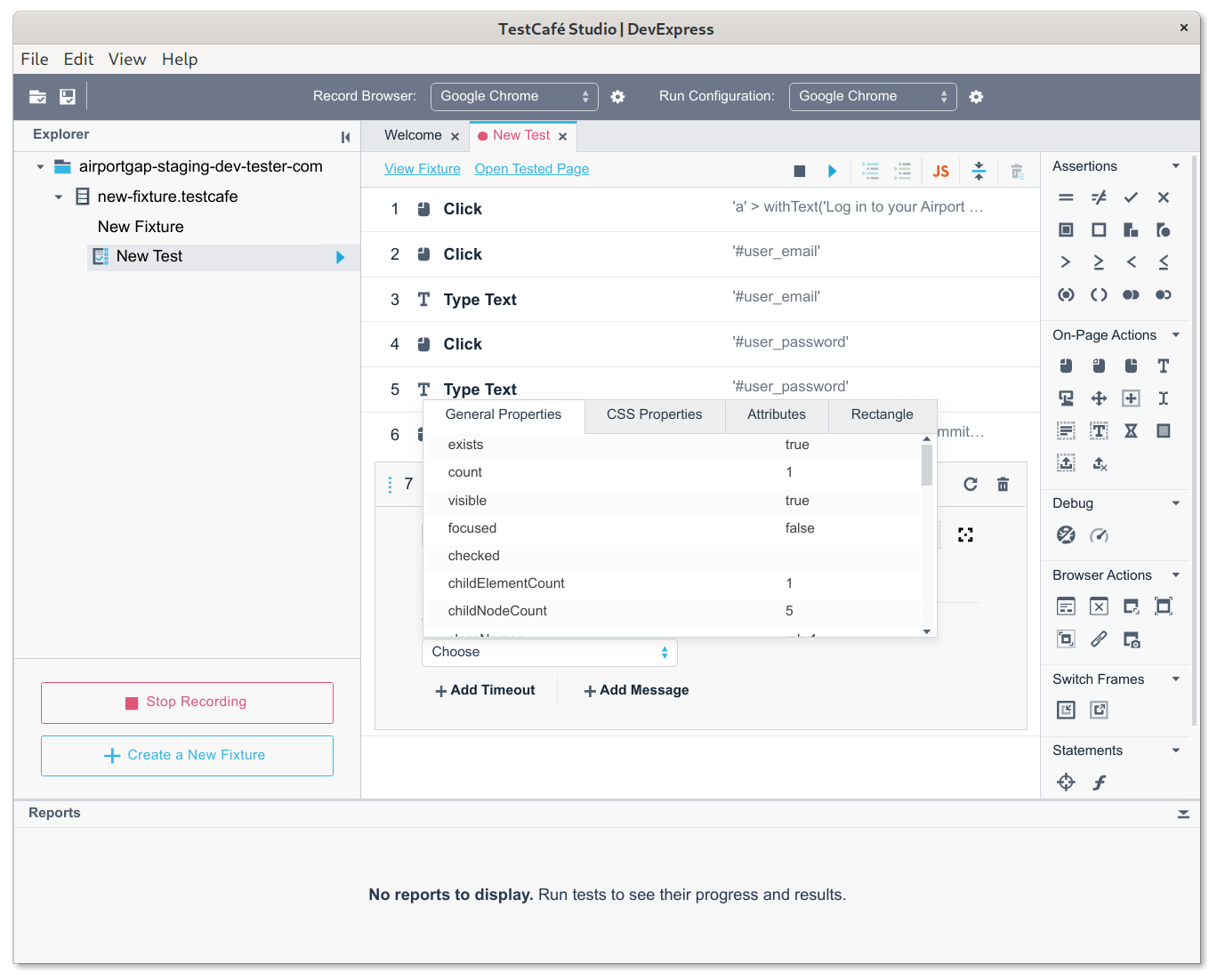
Task: Collapse the Switch Frames section
Action: pyautogui.click(x=1176, y=679)
